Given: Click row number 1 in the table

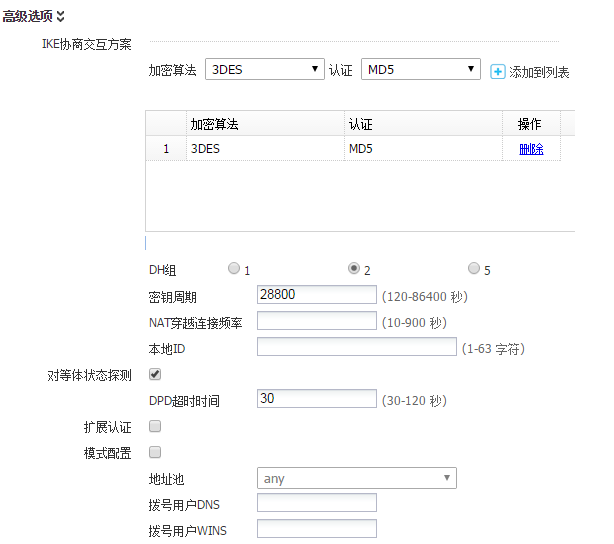Looking at the screenshot, I should (166, 148).
